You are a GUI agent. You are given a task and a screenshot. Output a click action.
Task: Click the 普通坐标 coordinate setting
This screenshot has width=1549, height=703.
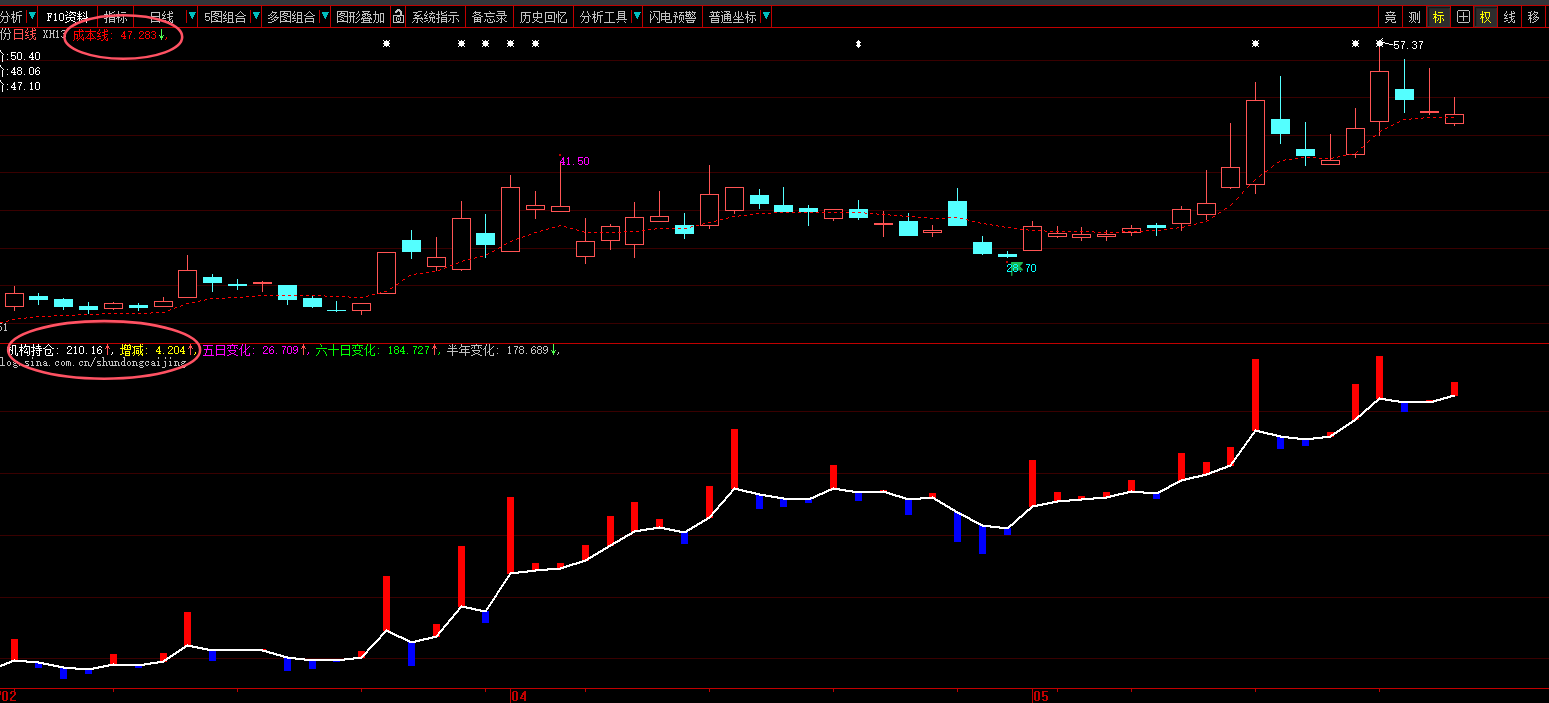coord(733,17)
